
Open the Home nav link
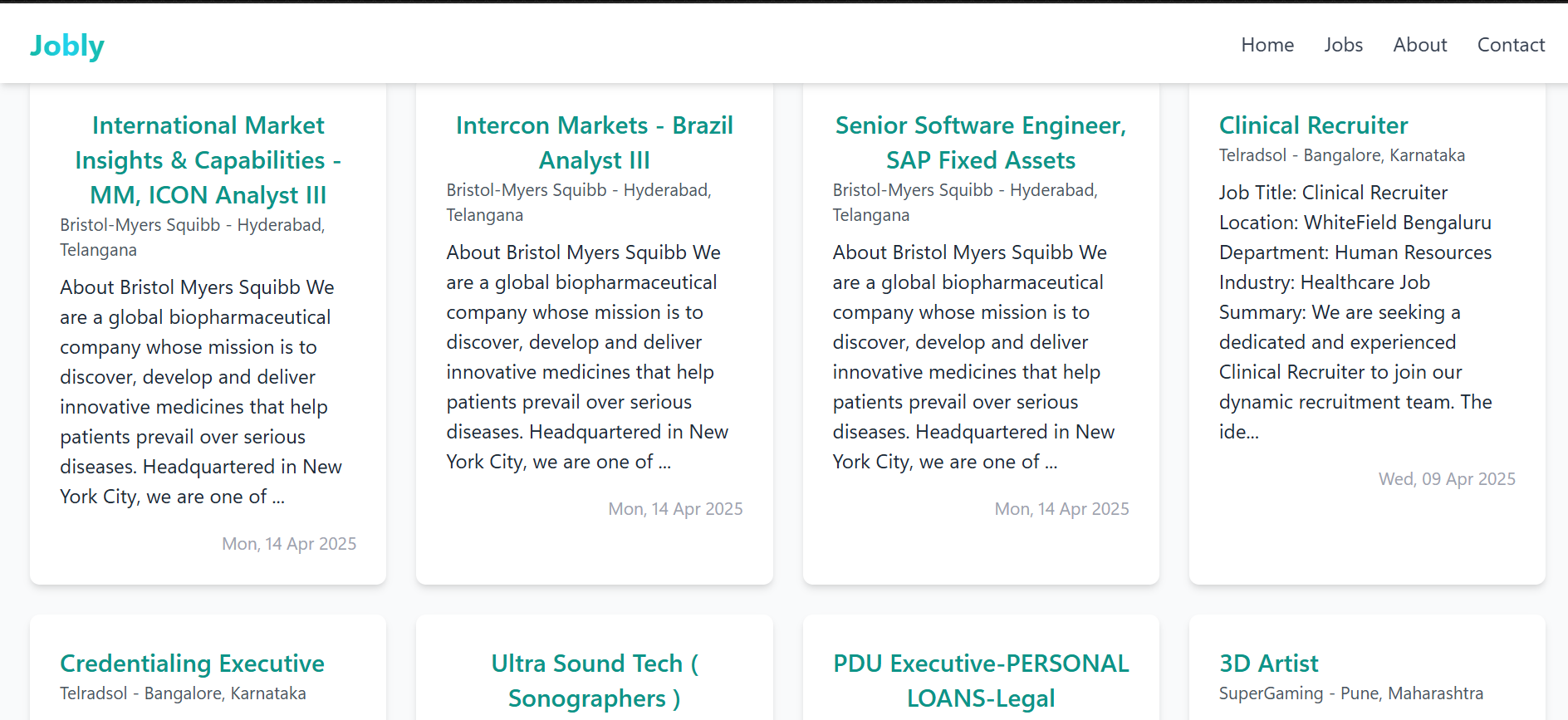point(1267,45)
